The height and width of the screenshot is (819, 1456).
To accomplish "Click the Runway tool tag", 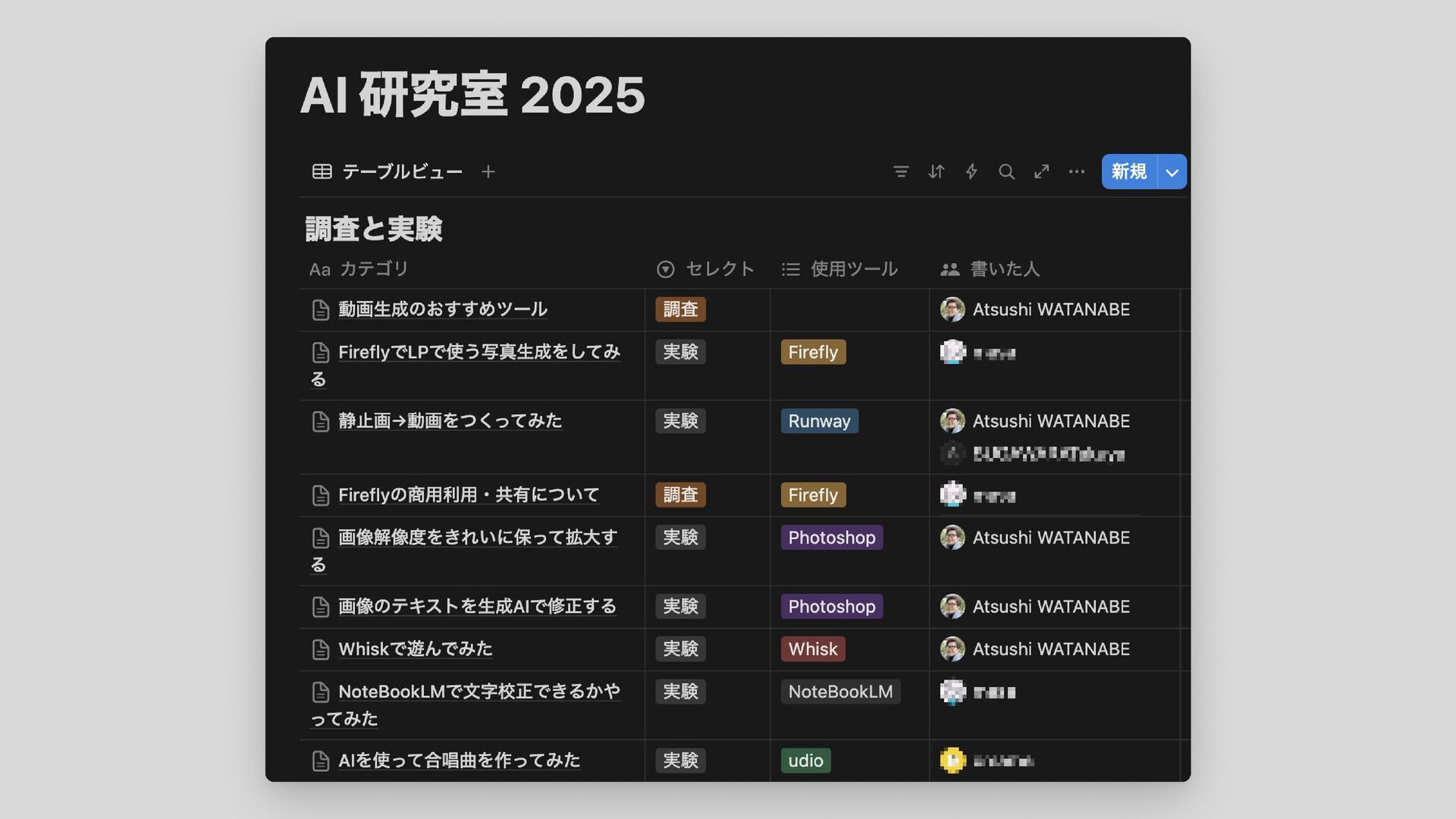I will click(819, 422).
